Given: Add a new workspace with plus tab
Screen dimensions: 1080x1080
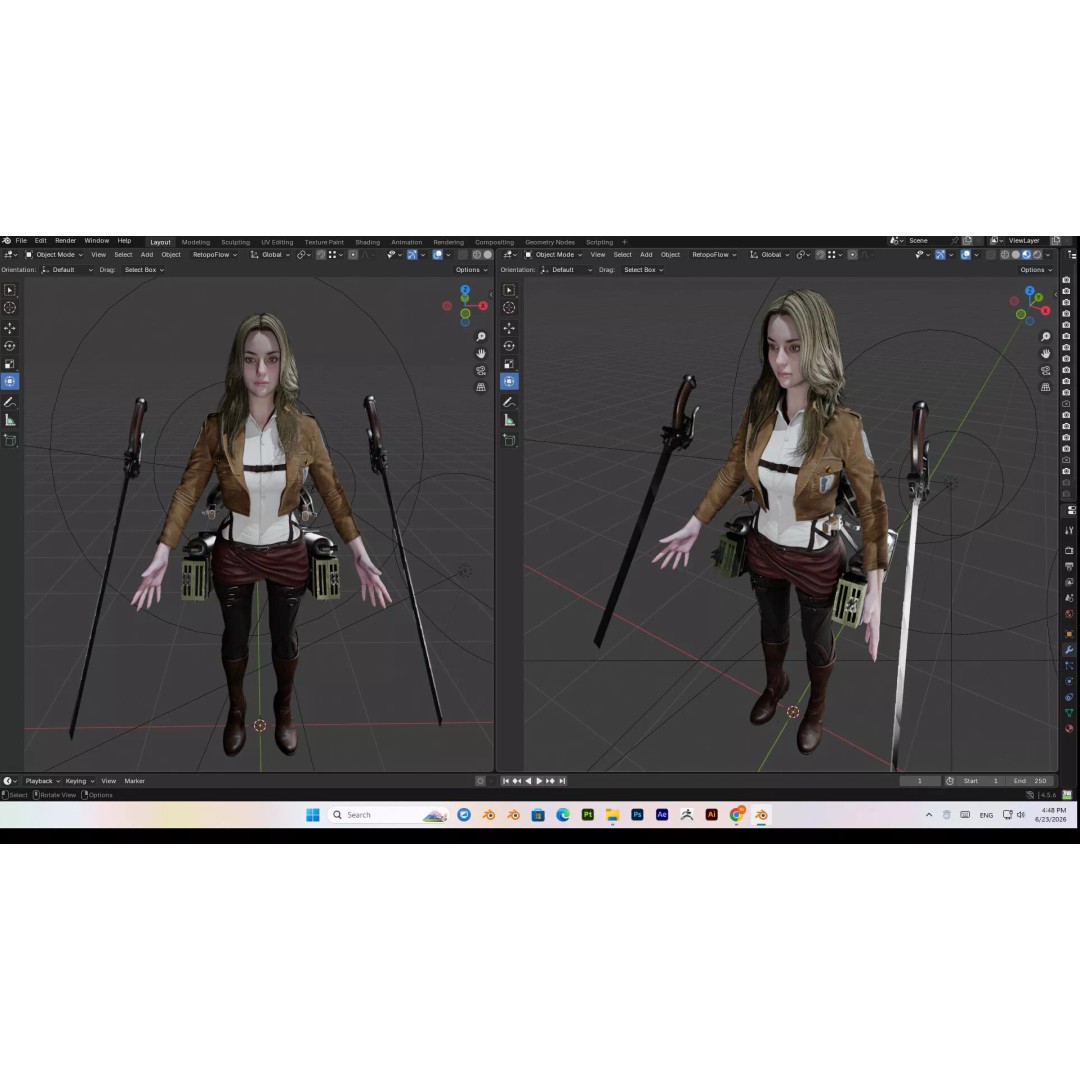Looking at the screenshot, I should coord(625,242).
